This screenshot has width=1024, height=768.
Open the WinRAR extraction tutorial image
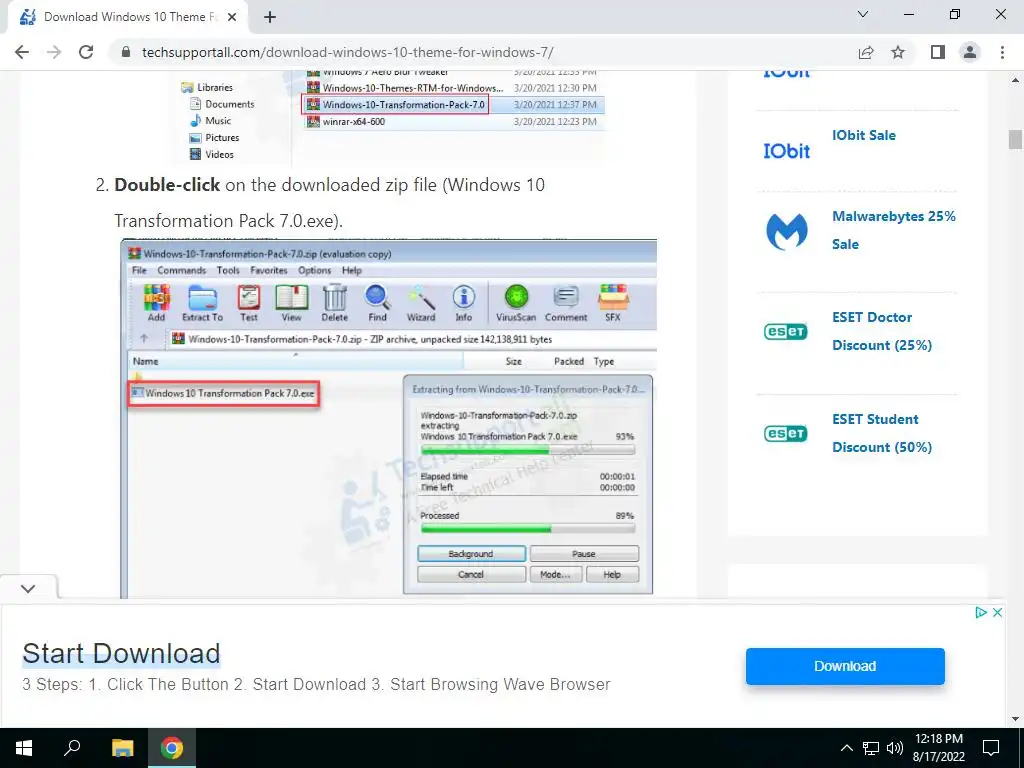pos(389,418)
